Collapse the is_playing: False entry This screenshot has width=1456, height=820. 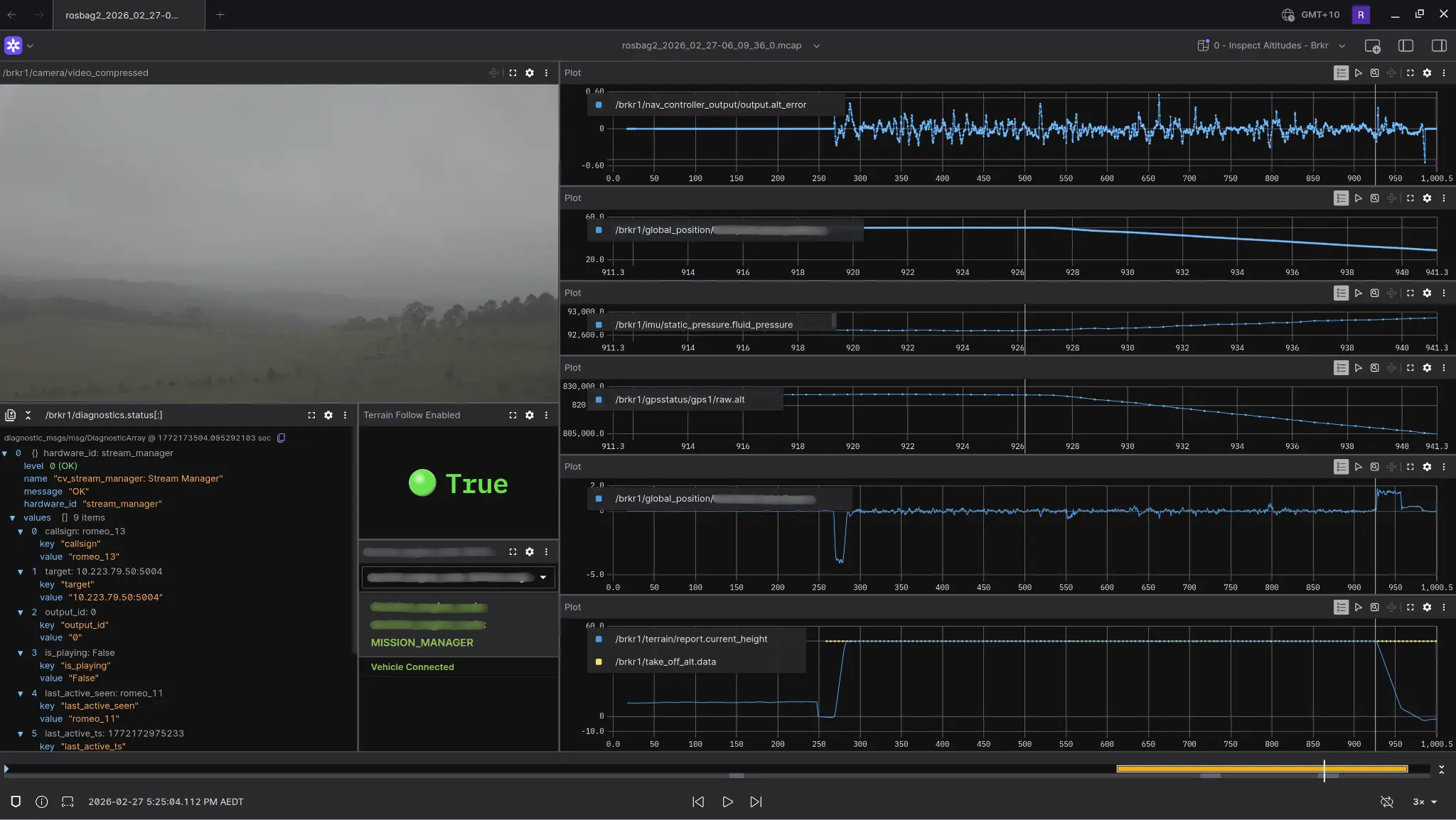click(x=21, y=653)
